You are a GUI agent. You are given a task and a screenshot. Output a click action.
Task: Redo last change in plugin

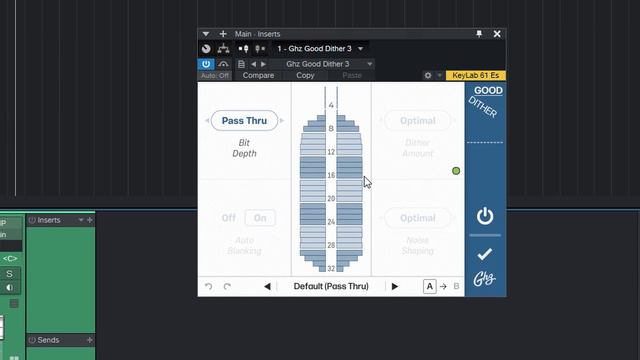[227, 287]
